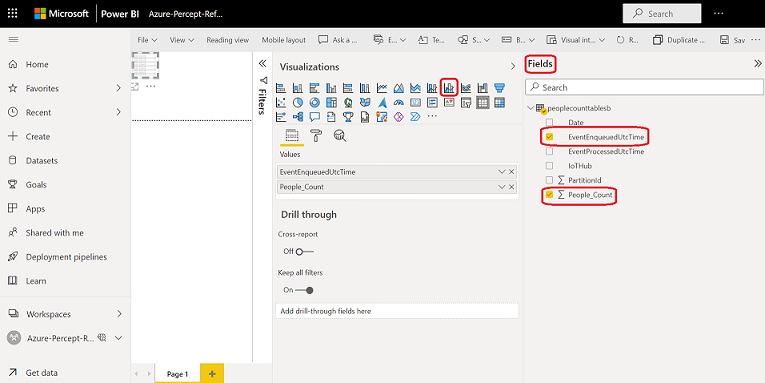The image size is (765, 383).
Task: Collapse the peoplecounttablesb table tree
Action: [530, 108]
